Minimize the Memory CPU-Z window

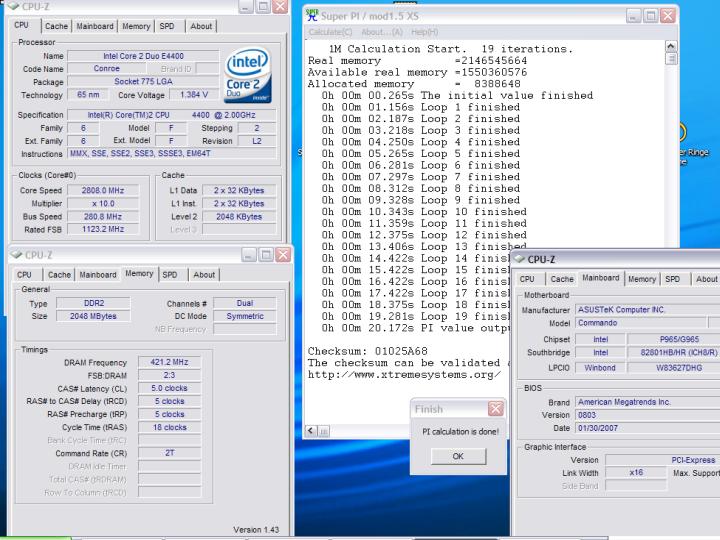point(248,255)
